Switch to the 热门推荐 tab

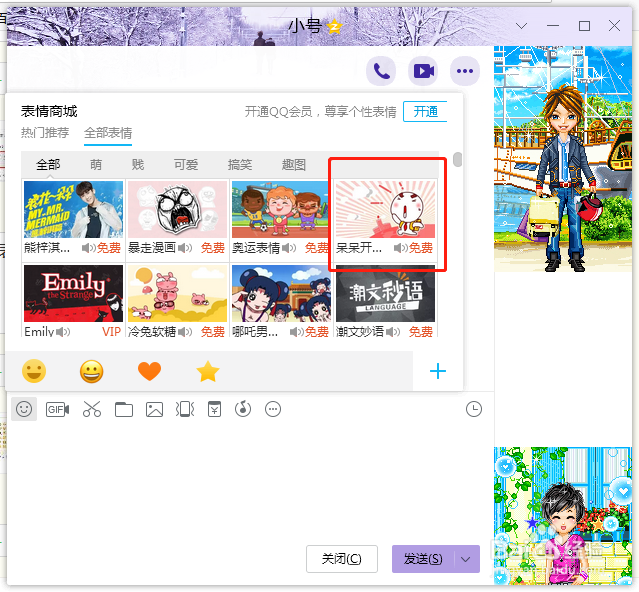45,133
